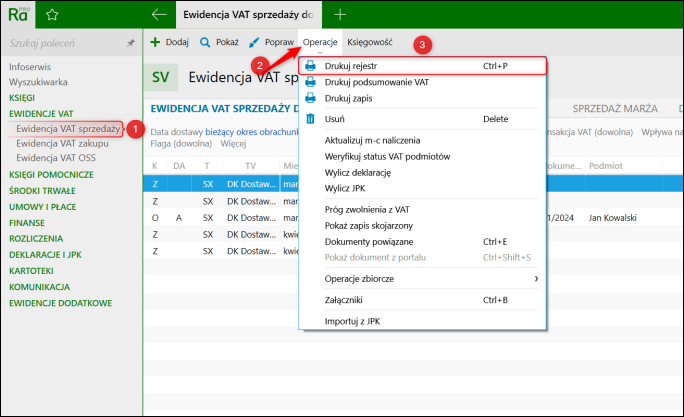
Task: Expand EWIDENCJE DODATKOWE section
Action: click(x=61, y=303)
